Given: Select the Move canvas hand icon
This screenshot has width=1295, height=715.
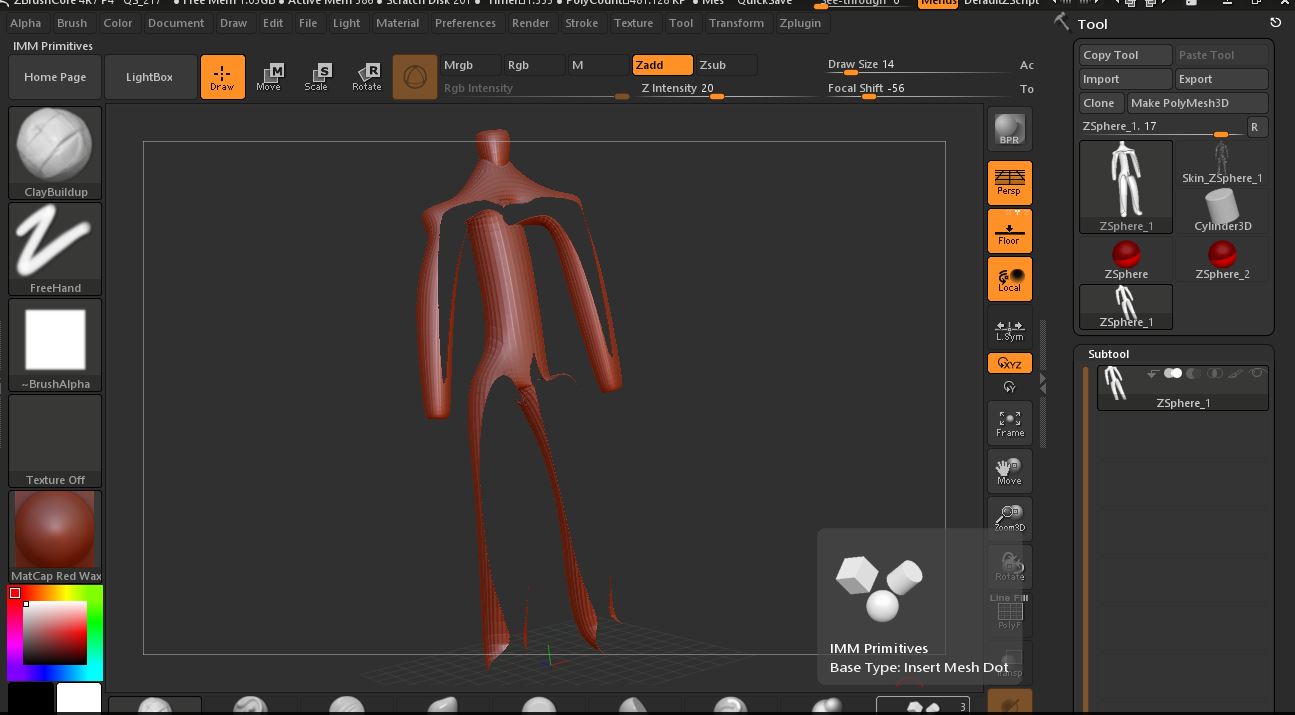Looking at the screenshot, I should [1009, 471].
